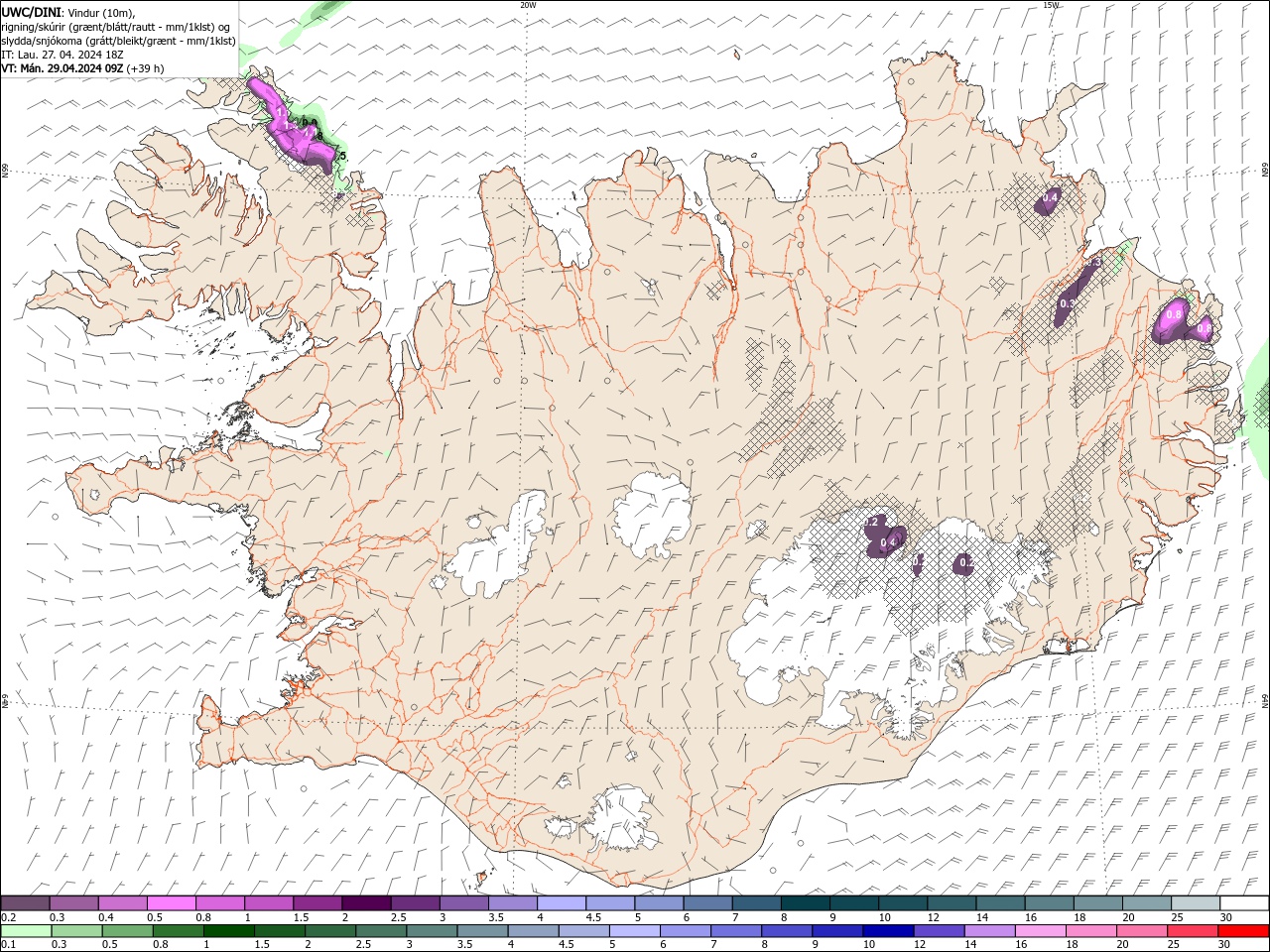Pick the white 30 swatch in upper legend
Screen dimensions: 1270x952
pos(1244,903)
